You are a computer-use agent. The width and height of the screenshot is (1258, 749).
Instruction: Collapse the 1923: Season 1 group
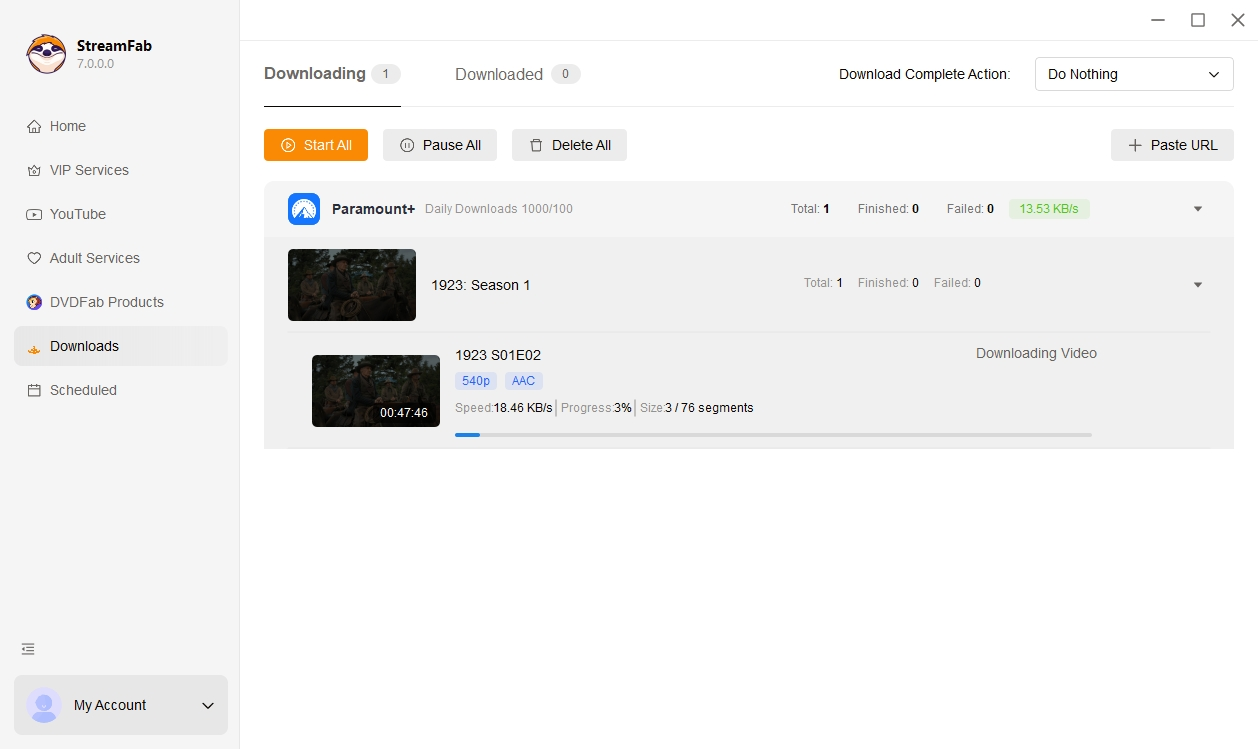pos(1197,284)
